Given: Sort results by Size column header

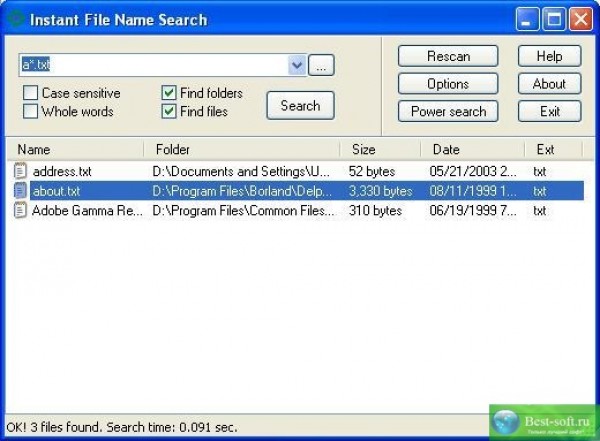Looking at the screenshot, I should [380, 149].
